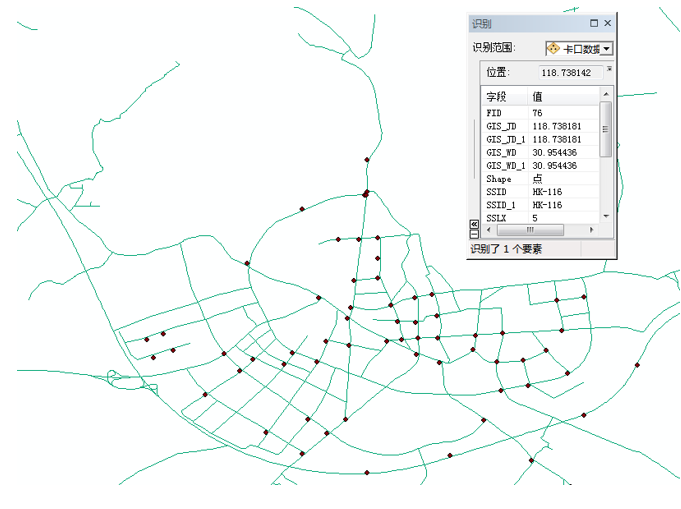Open the 识别范围 layer dropdown
This screenshot has height=509, width=681.
point(607,49)
